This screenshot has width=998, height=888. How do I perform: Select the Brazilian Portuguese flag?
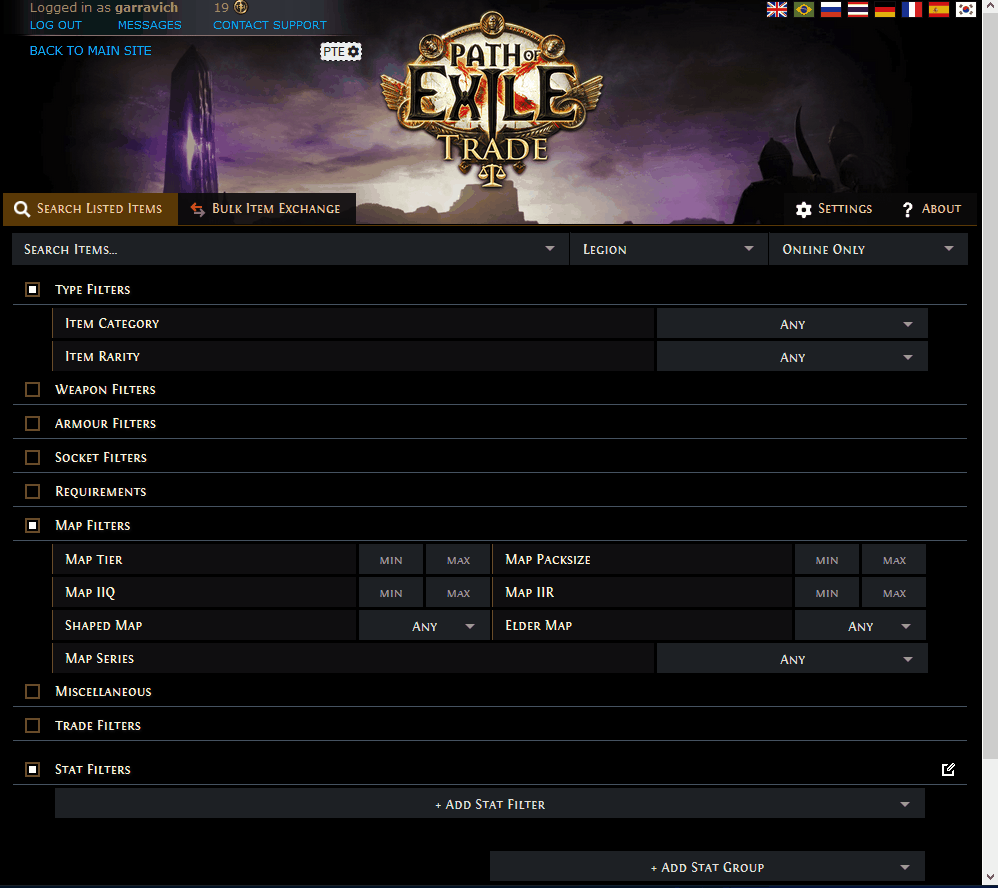click(804, 9)
